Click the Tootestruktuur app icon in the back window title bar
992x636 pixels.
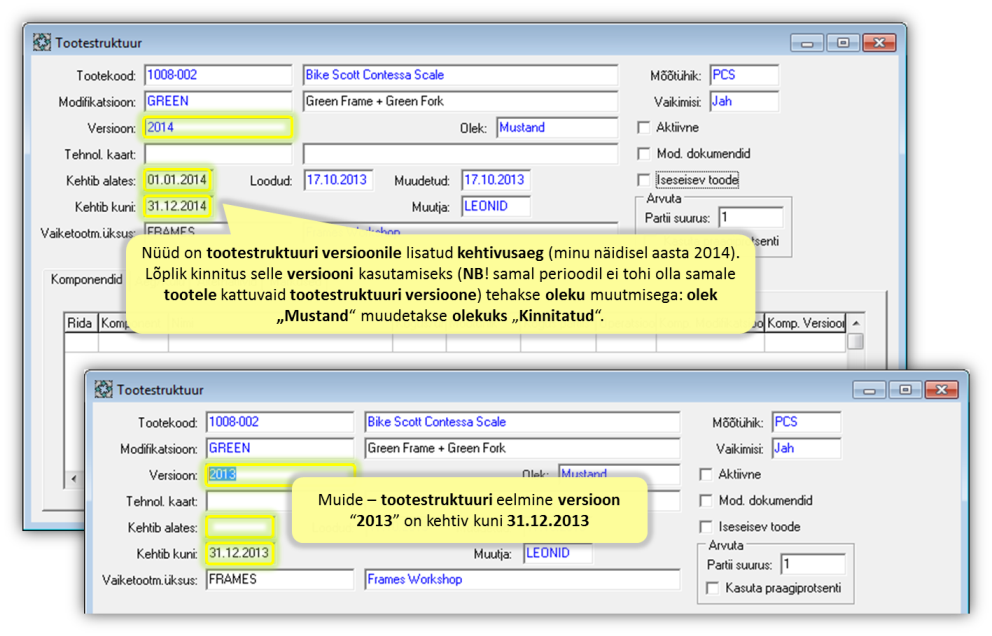(42, 42)
